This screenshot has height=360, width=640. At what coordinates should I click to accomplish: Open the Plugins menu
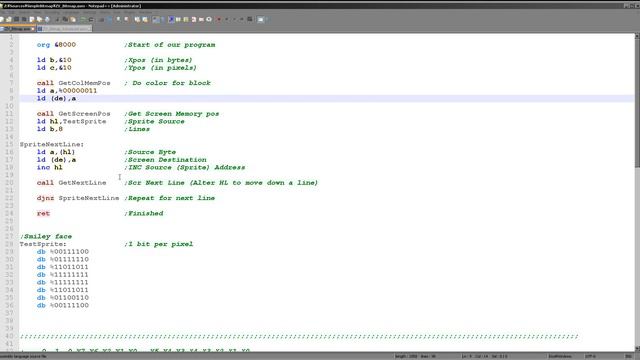(129, 12)
